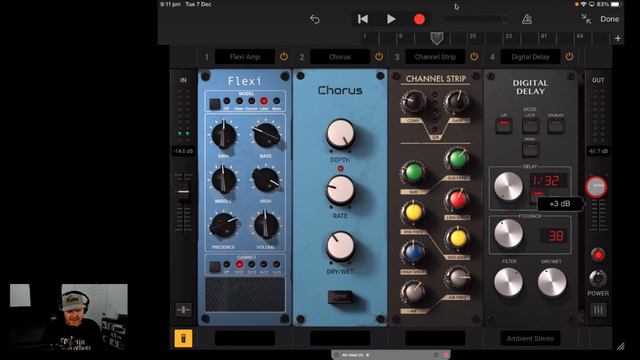Screen dimensions: 640x360
Task: Toggle the metronome icon
Action: (527, 19)
